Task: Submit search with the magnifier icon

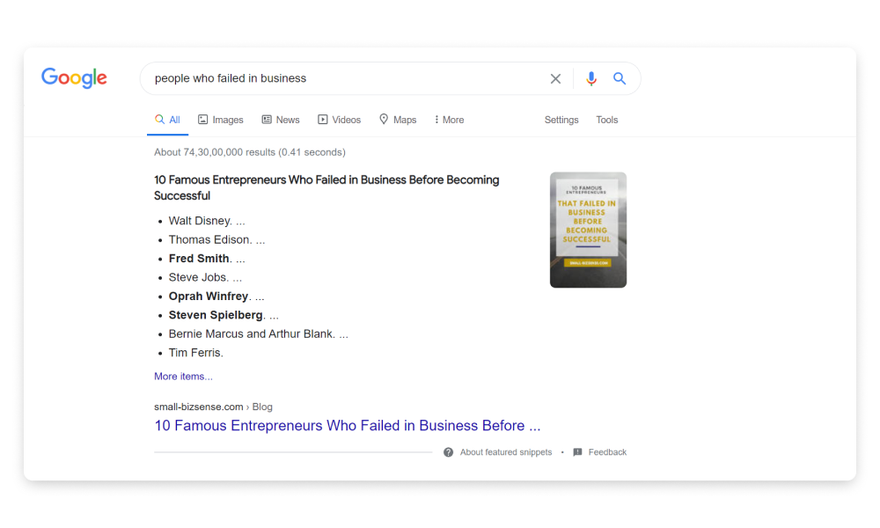Action: (x=619, y=79)
